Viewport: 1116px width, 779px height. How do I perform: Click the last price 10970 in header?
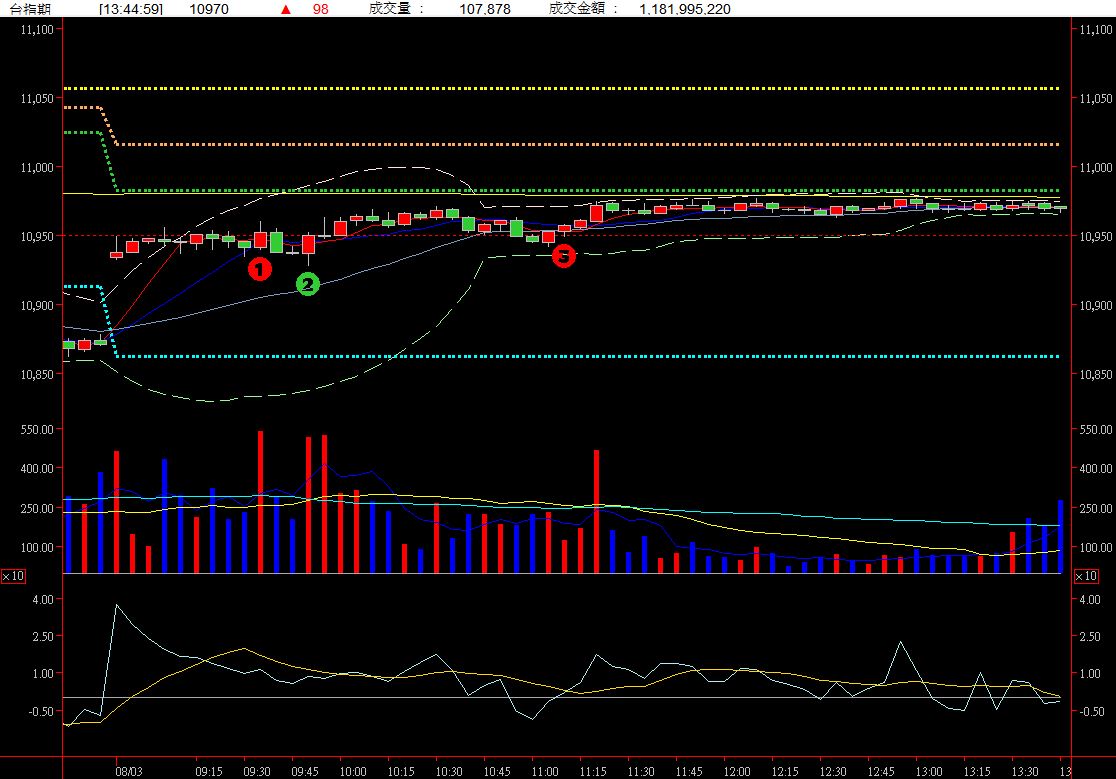209,9
